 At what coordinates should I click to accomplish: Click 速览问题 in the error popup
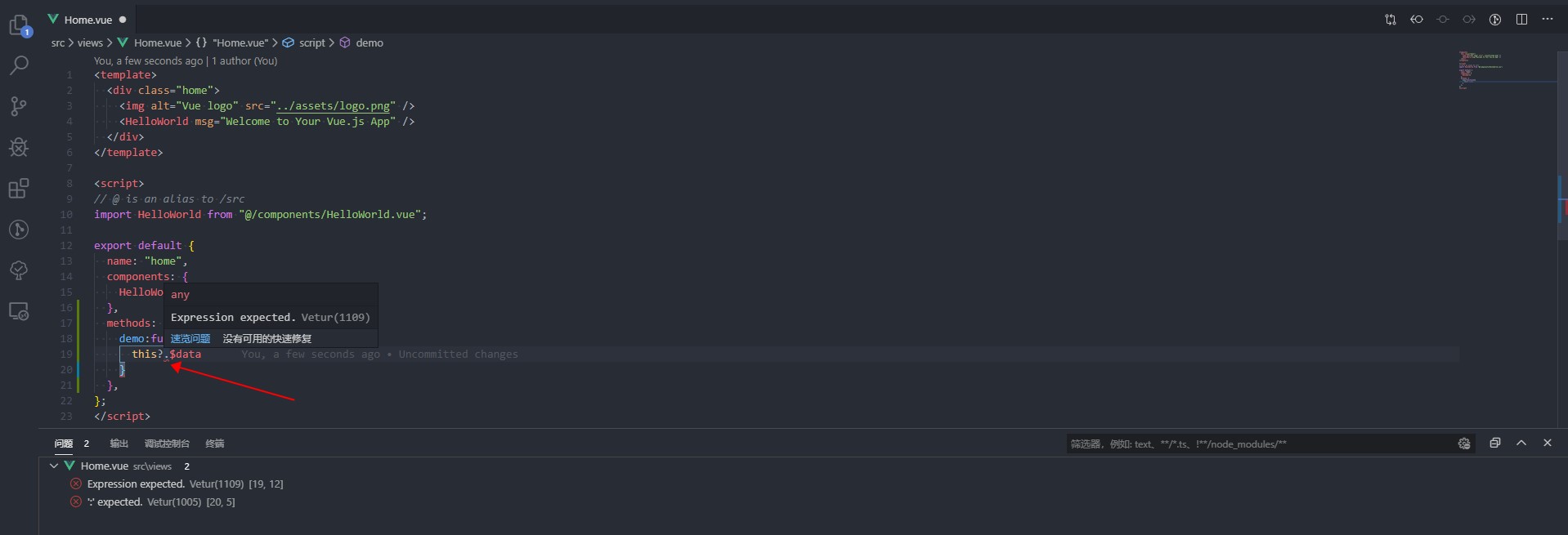click(x=190, y=337)
